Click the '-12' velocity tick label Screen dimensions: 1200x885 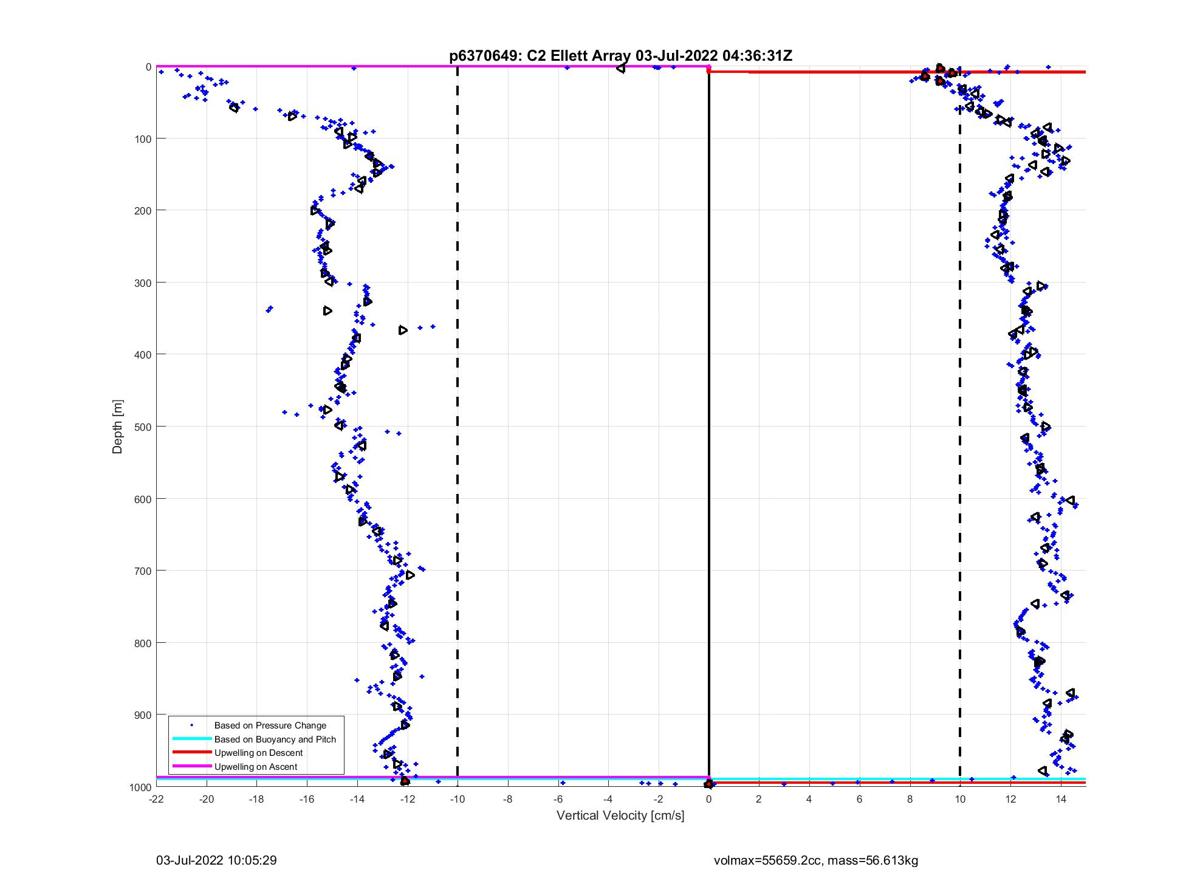pos(407,799)
